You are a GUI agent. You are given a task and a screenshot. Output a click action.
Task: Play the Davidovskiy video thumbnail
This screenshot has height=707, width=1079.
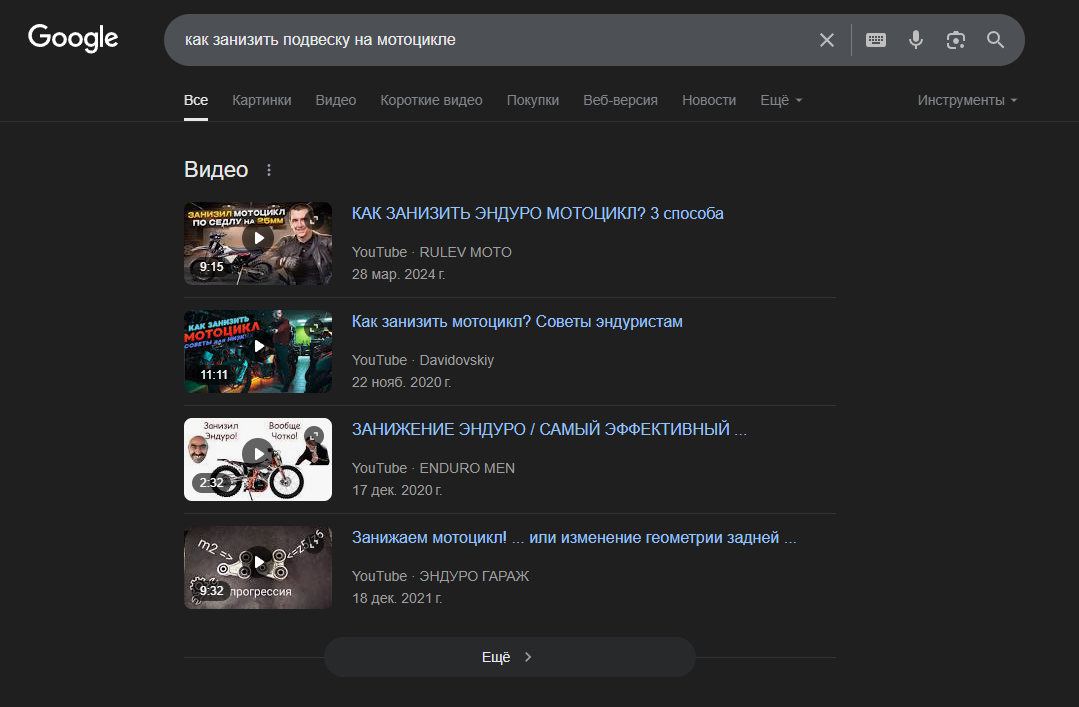(258, 352)
